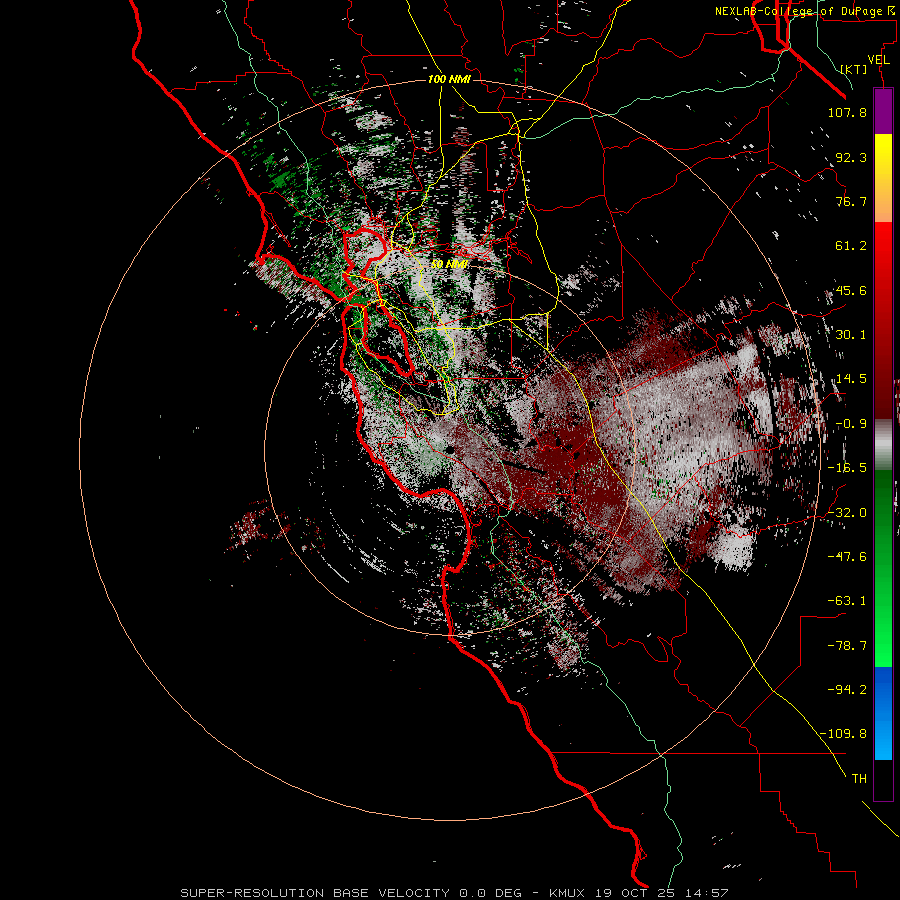Select the 76.7 velocity scale value

click(851, 201)
